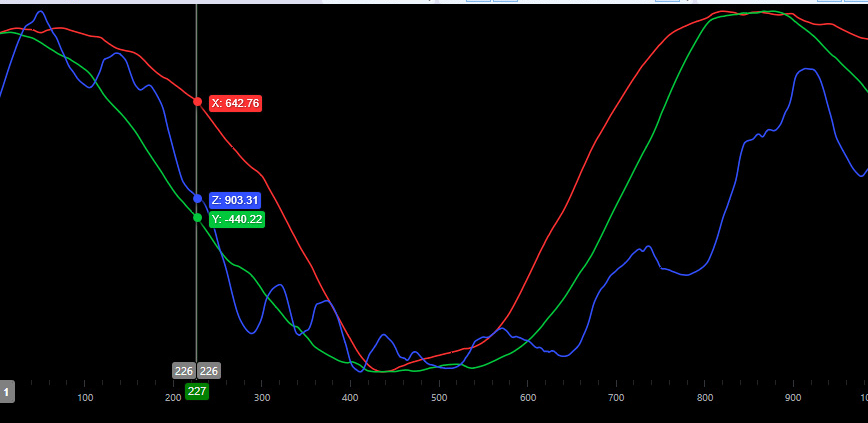Click the right gray 226 frame marker

click(x=209, y=371)
